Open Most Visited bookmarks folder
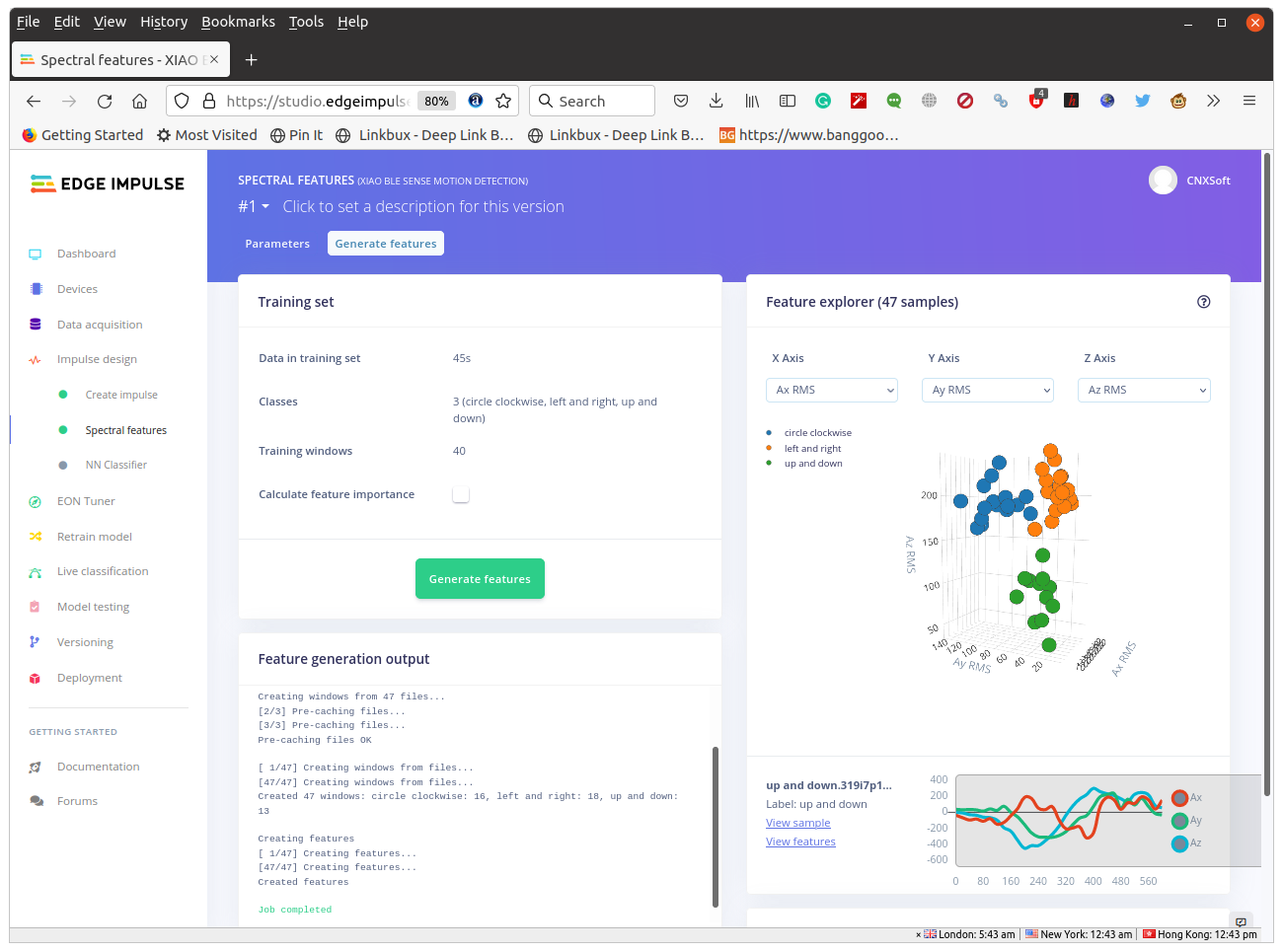The image size is (1283, 952). (x=207, y=135)
